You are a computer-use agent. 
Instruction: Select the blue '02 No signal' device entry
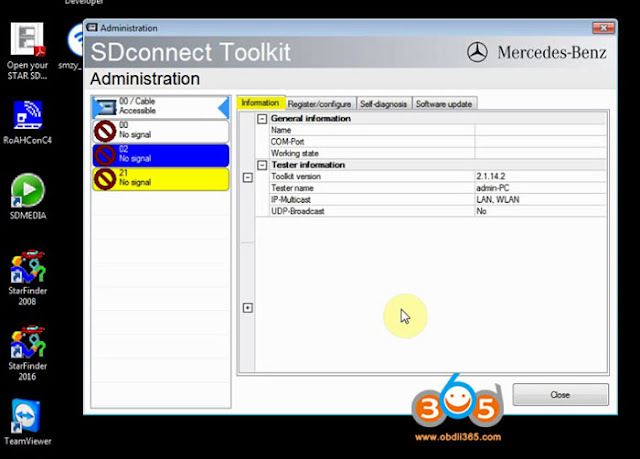click(x=160, y=155)
